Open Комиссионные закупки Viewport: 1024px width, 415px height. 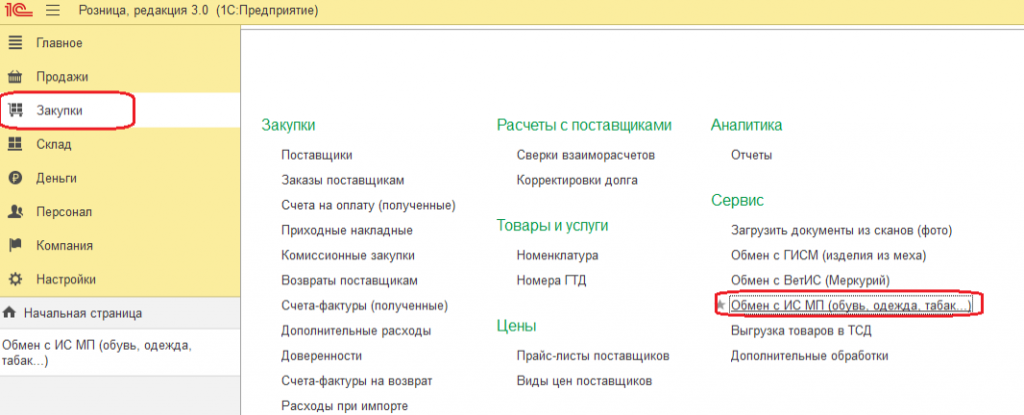point(348,256)
